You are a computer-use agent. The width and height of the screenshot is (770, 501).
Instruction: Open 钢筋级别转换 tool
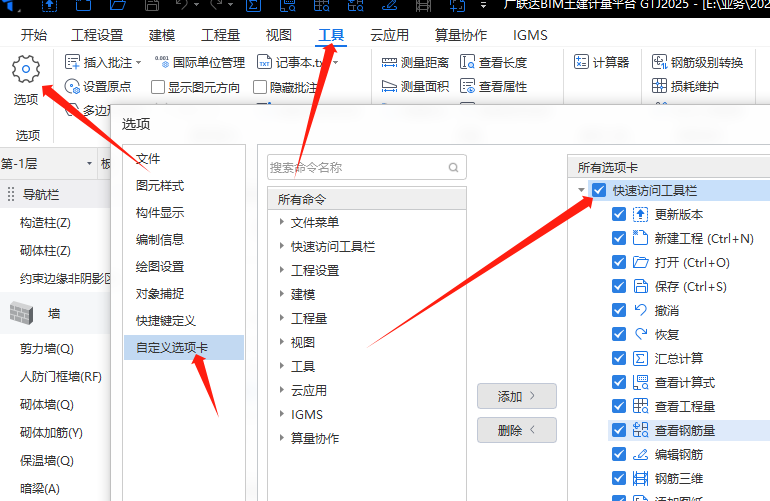697,62
